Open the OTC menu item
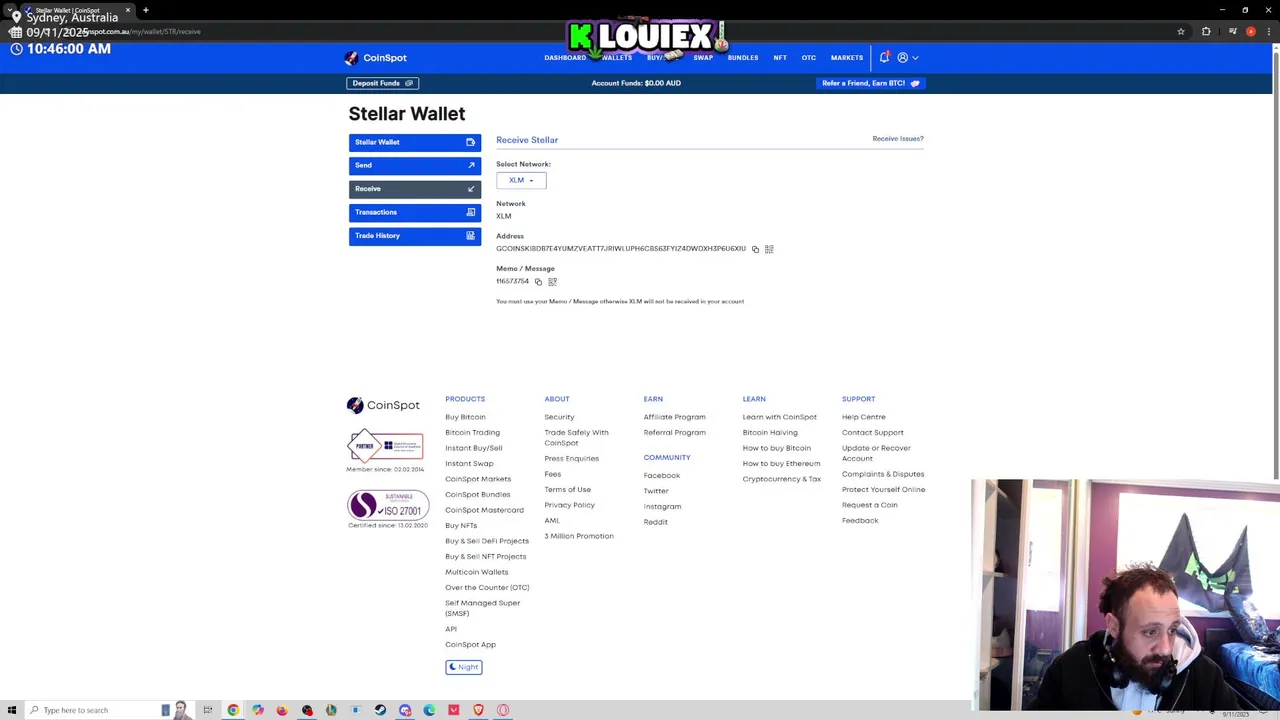This screenshot has height=720, width=1280. [x=809, y=58]
